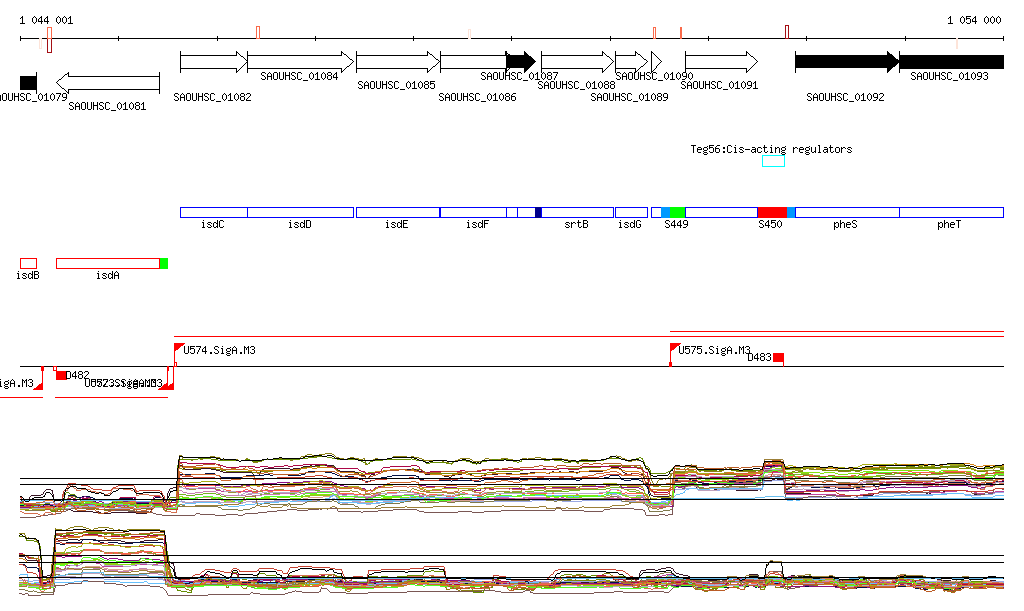Click the red S450 segment
The image size is (1024, 611).
coord(771,212)
